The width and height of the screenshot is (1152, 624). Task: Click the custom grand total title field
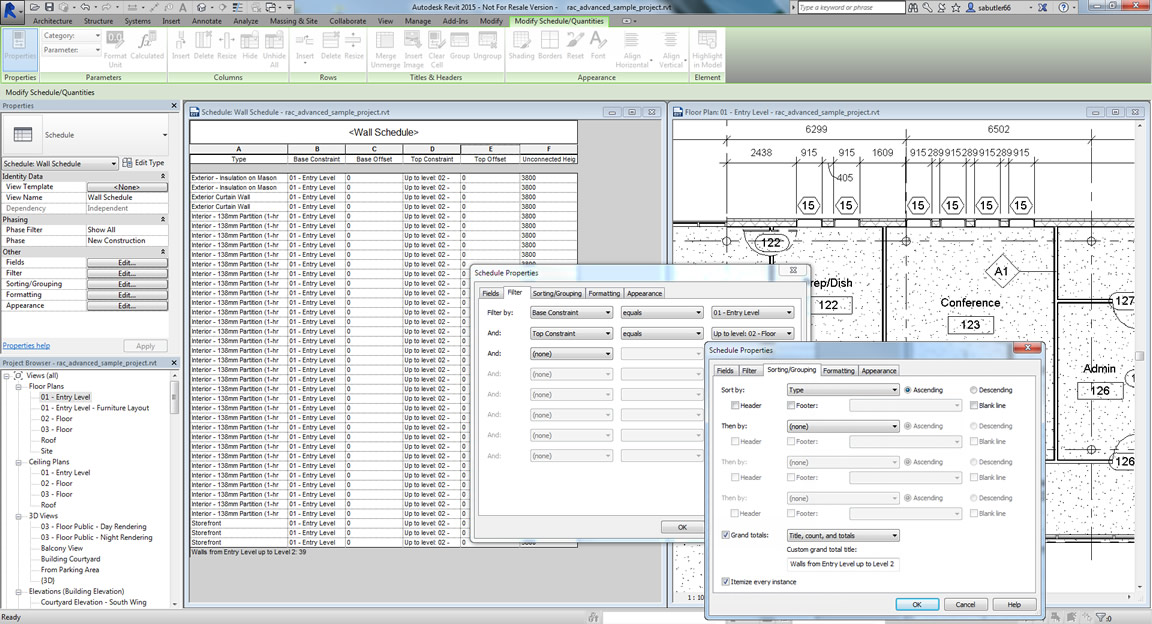[843, 565]
